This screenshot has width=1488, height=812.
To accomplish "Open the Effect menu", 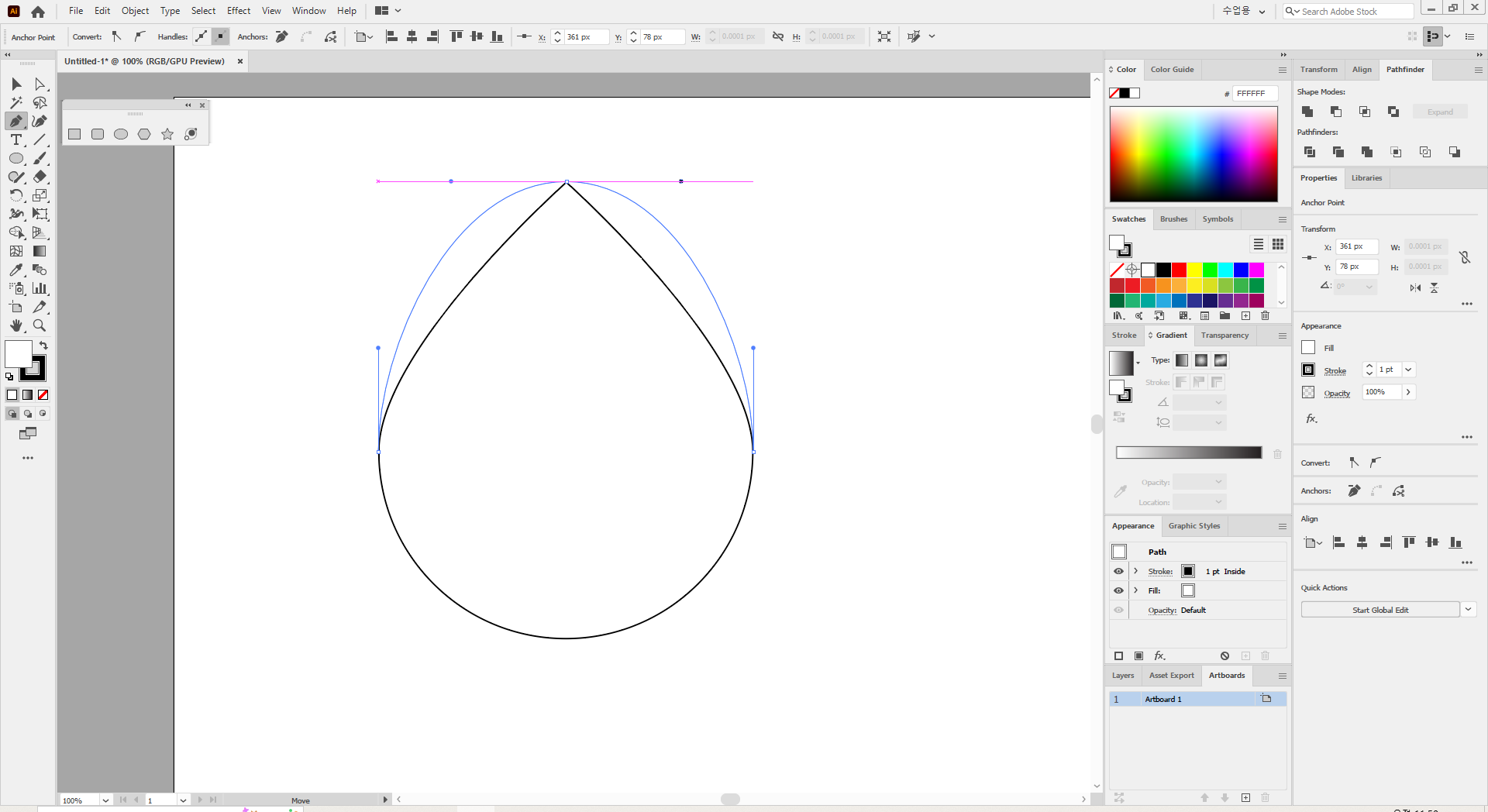I will (x=239, y=11).
